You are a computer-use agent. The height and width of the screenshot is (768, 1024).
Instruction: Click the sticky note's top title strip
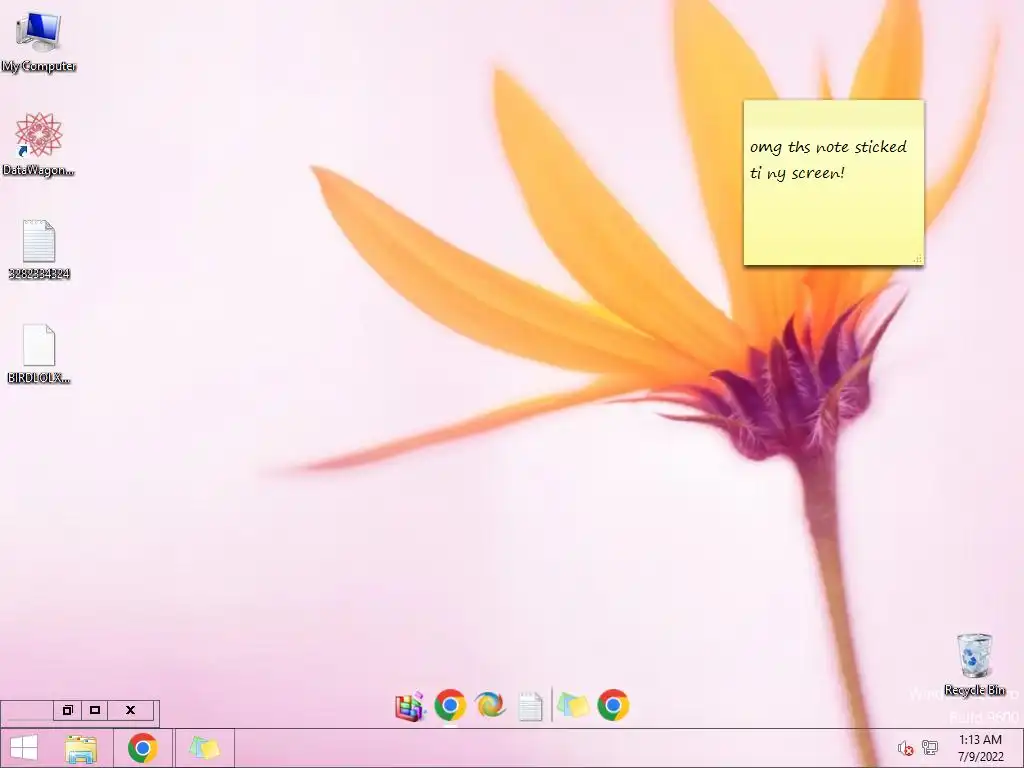tap(833, 113)
